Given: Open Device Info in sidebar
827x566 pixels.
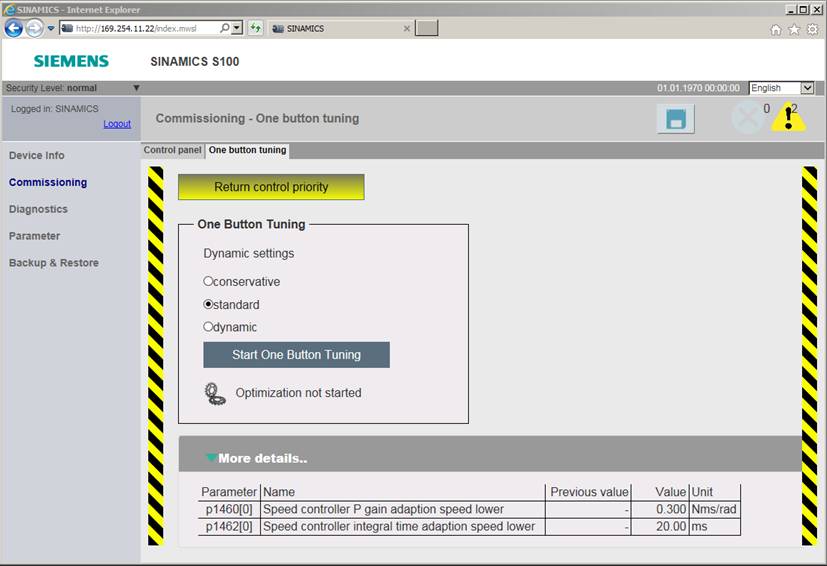Looking at the screenshot, I should coord(36,156).
